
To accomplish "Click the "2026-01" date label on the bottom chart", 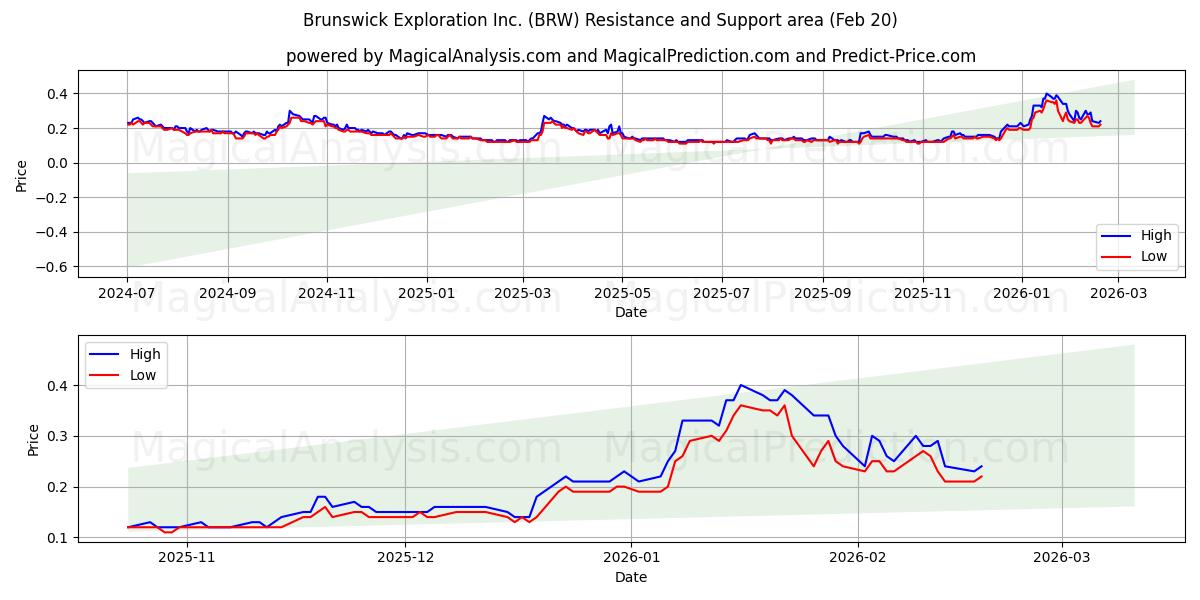I will [x=633, y=558].
